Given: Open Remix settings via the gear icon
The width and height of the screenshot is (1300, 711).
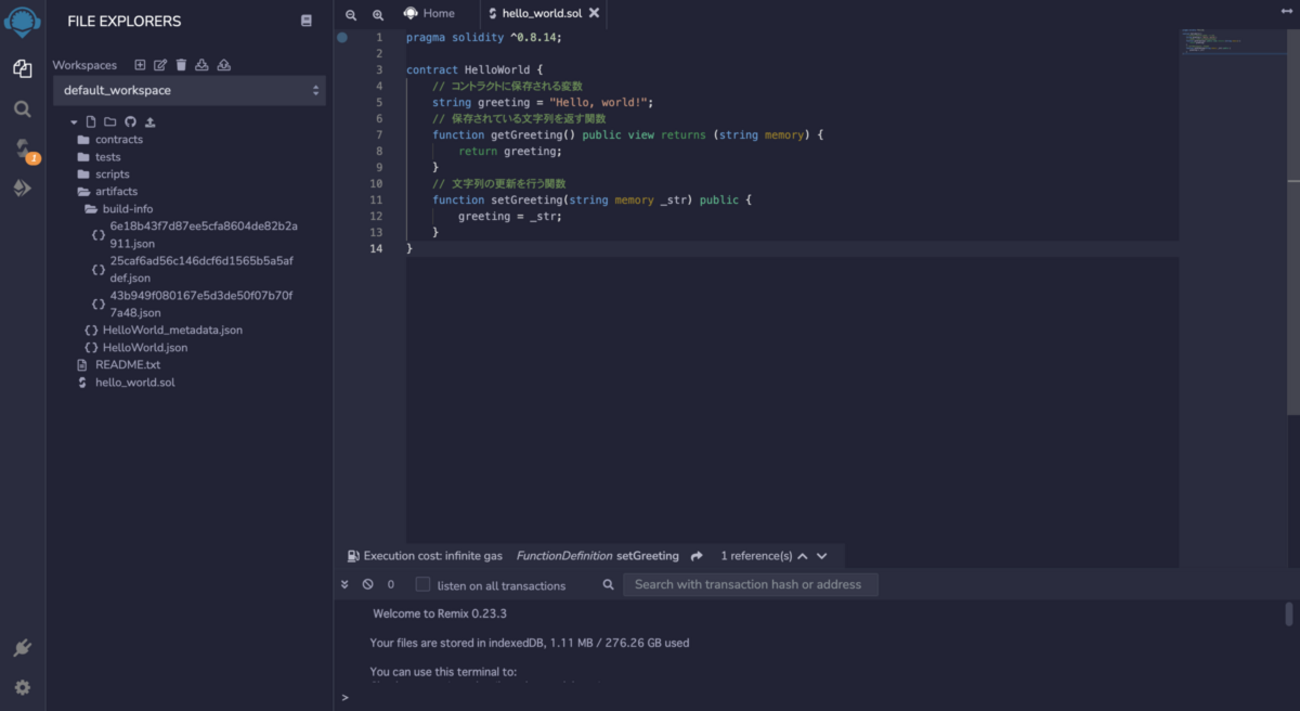Looking at the screenshot, I should (22, 687).
